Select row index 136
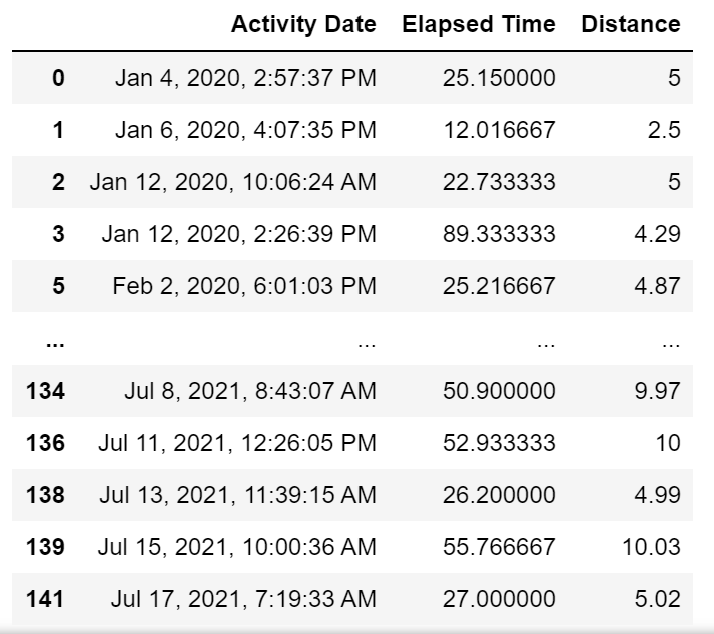 point(45,443)
